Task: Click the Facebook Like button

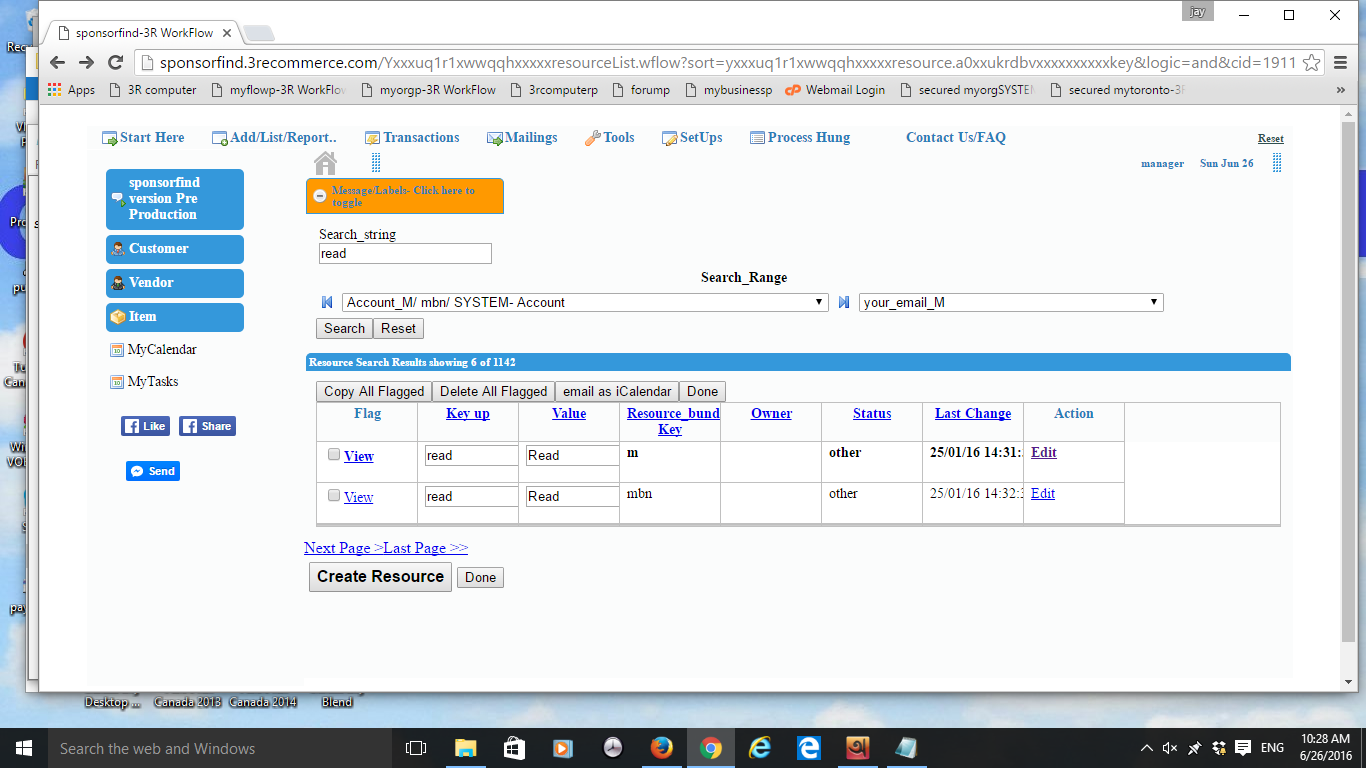Action: [145, 426]
